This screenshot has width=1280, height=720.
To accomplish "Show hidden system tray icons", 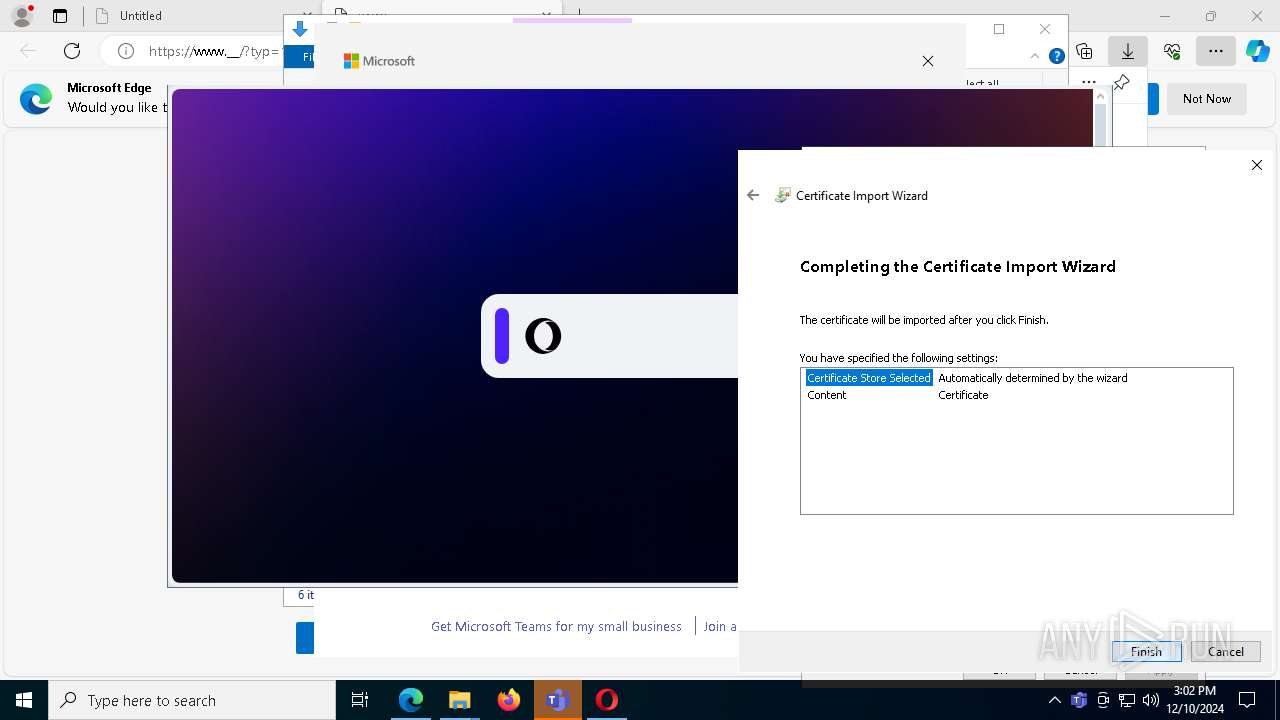I will (1055, 700).
